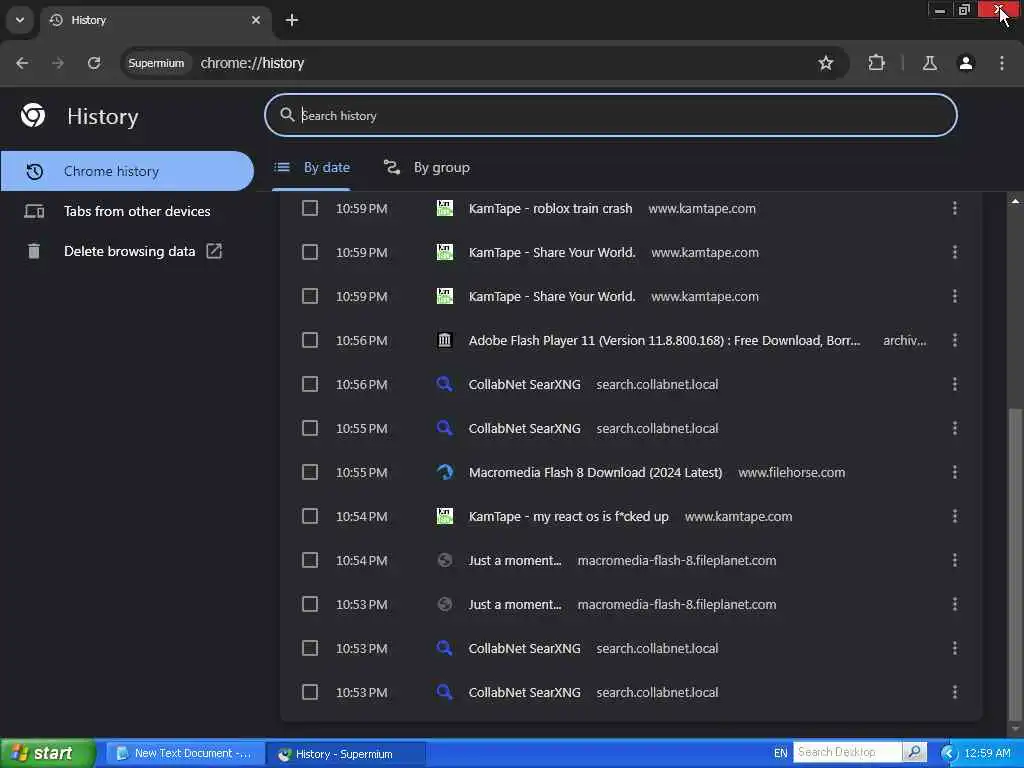
Task: Open the profile avatar icon
Action: coord(966,63)
